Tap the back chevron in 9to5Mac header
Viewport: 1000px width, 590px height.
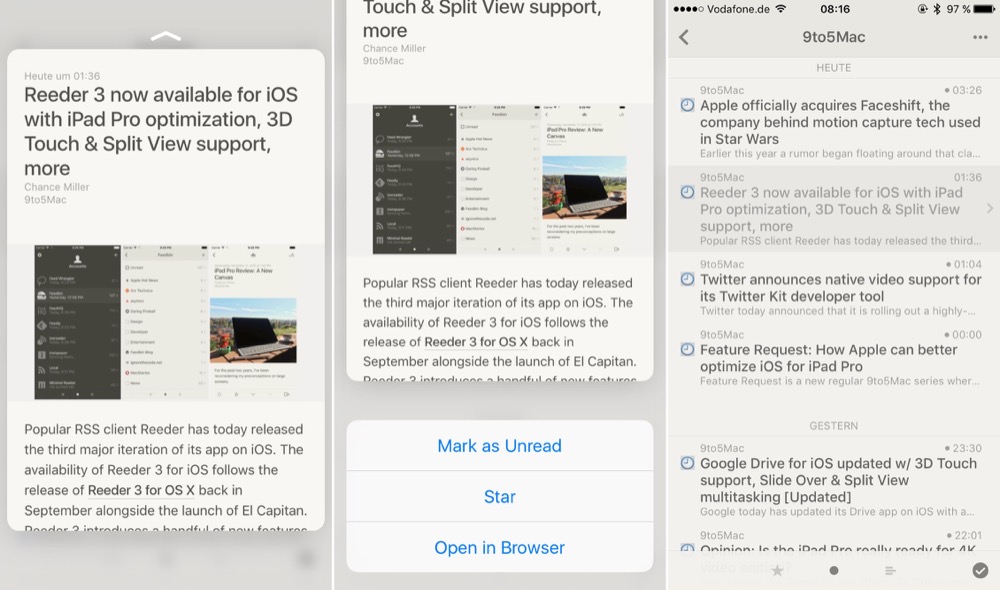684,37
